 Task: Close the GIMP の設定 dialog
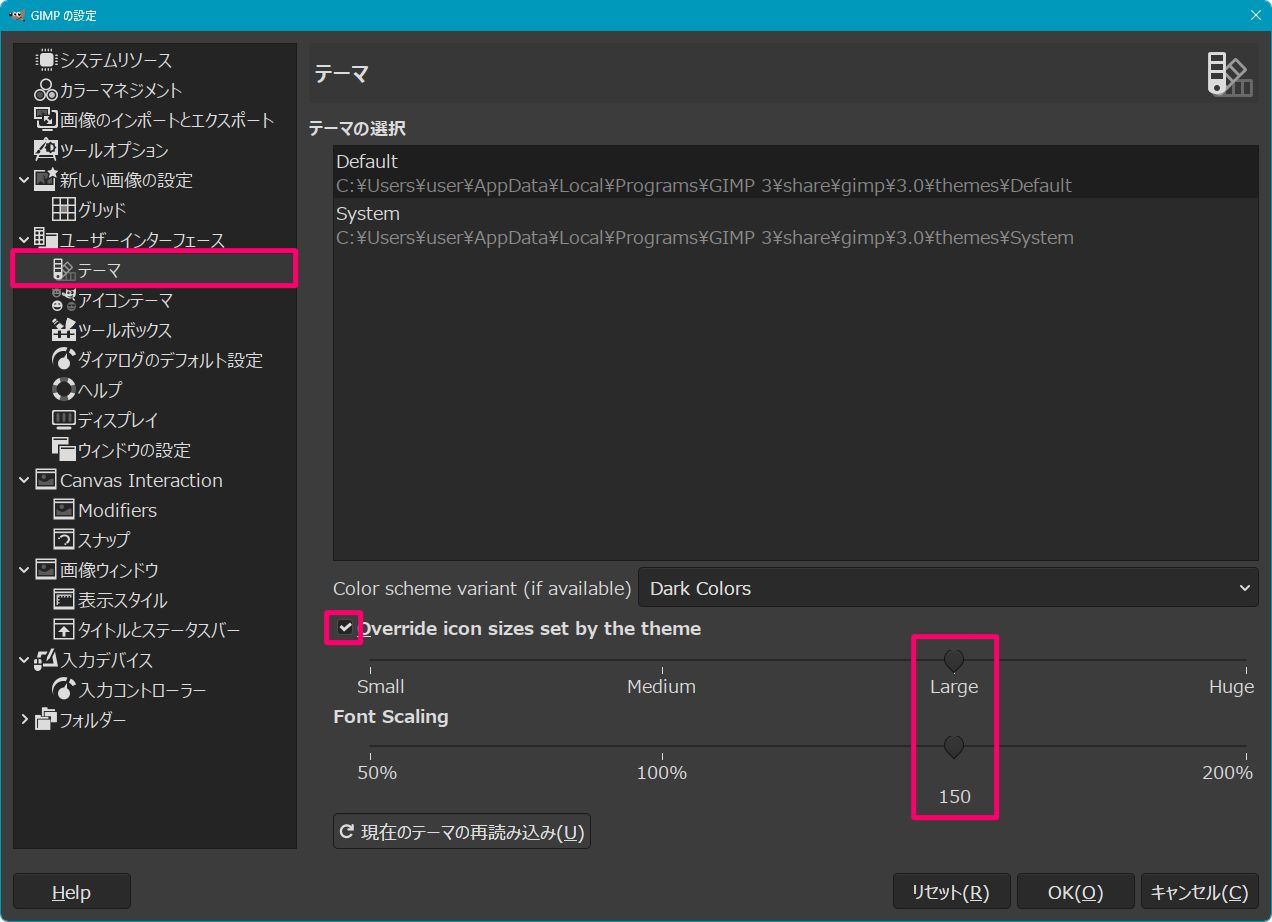tap(1256, 15)
